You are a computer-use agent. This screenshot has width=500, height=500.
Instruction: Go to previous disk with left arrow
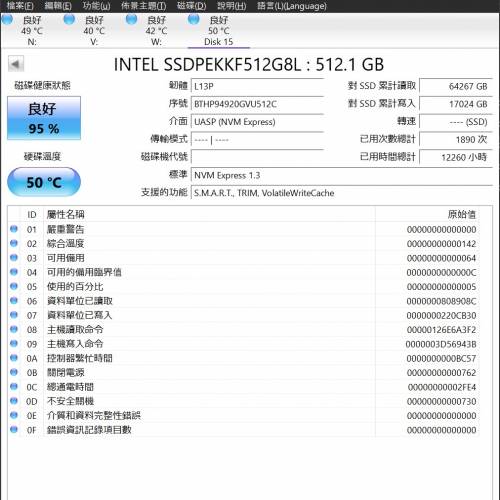(x=16, y=64)
